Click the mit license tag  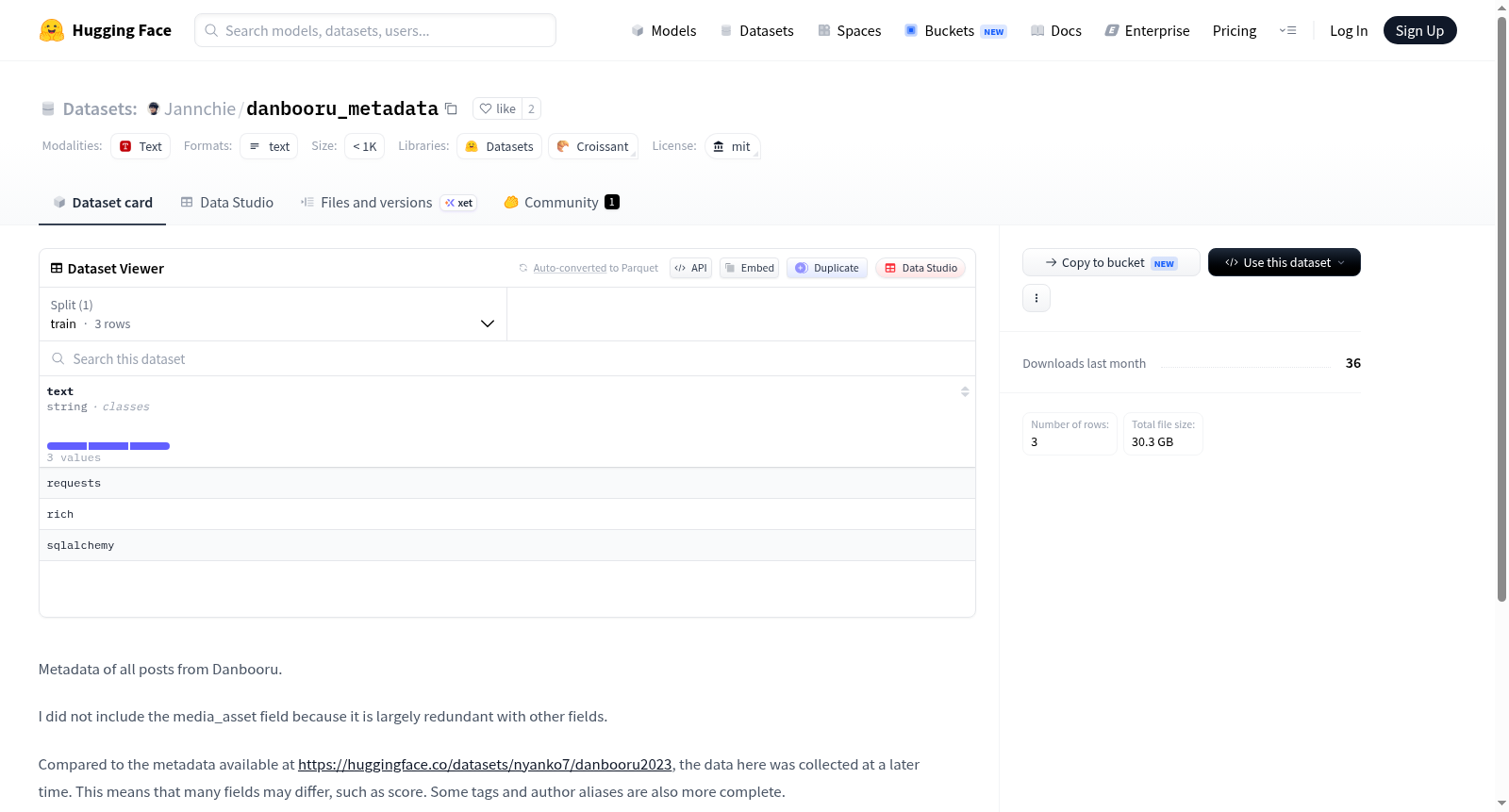point(733,146)
